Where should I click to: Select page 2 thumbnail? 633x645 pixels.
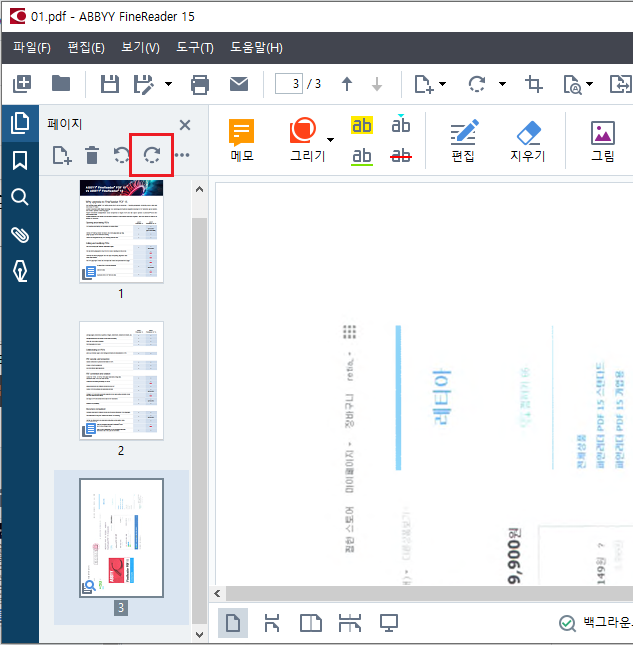point(121,381)
